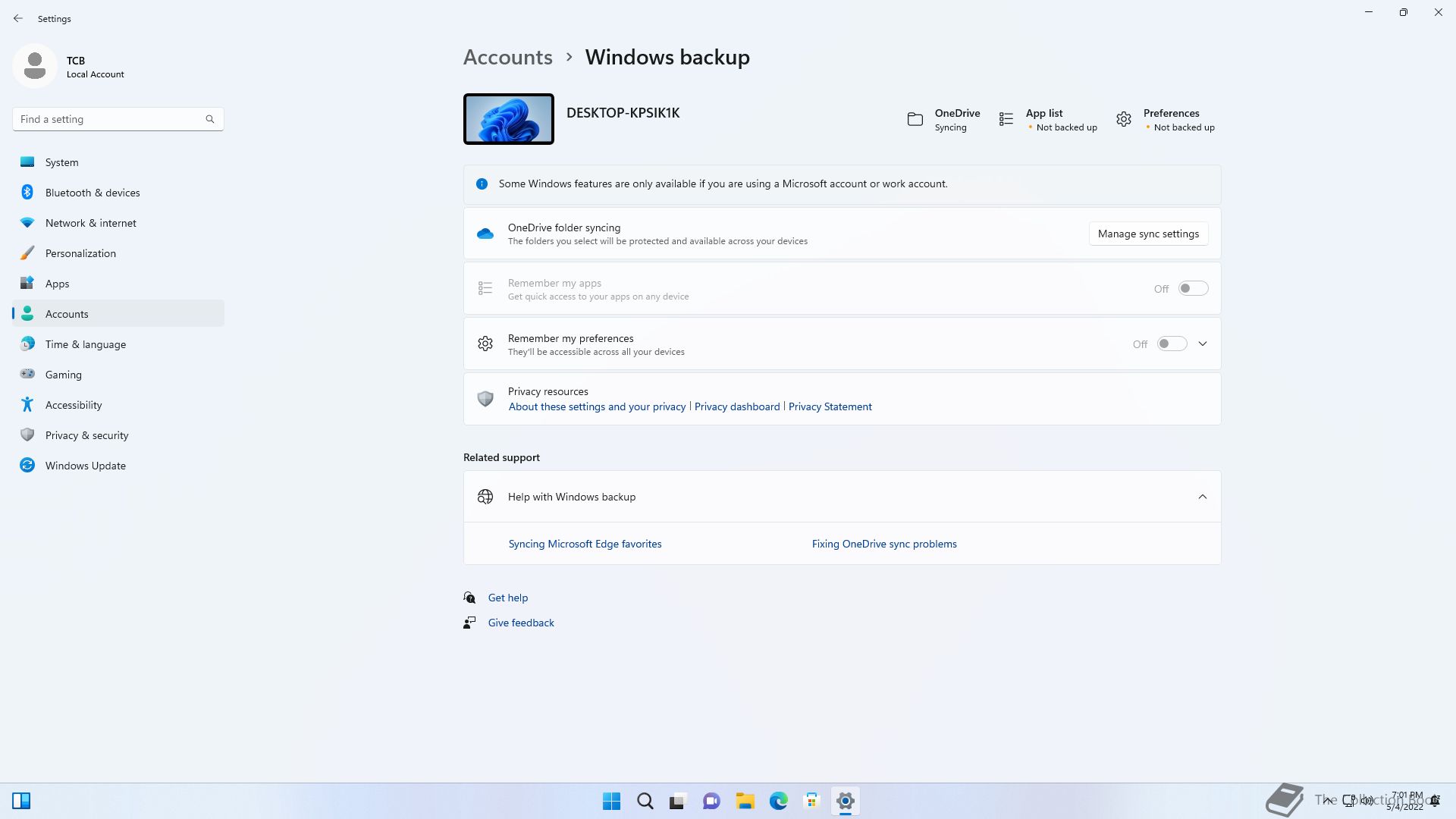The height and width of the screenshot is (819, 1456).
Task: Go to Windows Update
Action: (x=118, y=466)
